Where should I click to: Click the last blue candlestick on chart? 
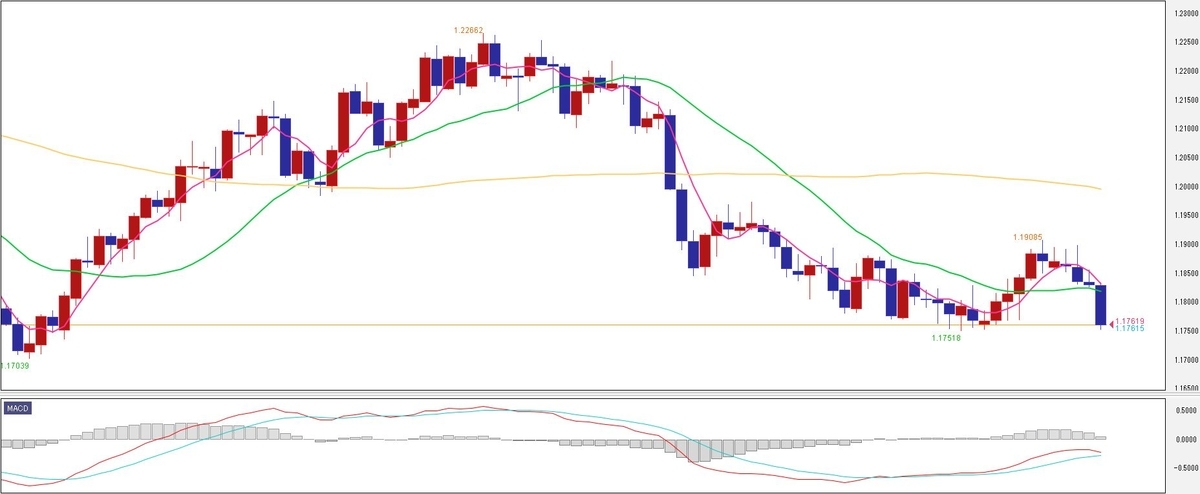coord(1101,306)
